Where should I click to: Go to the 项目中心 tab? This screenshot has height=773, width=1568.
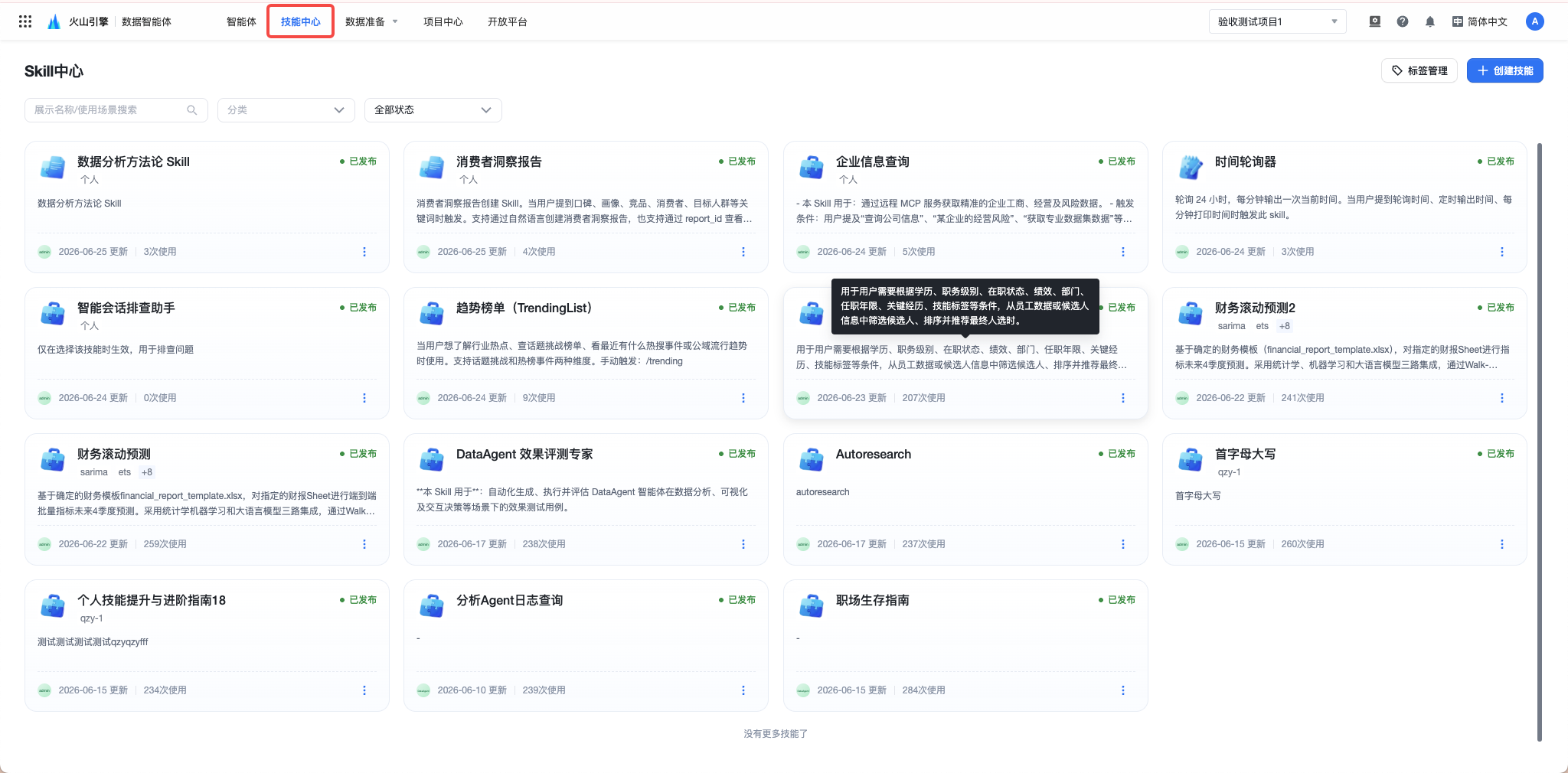(443, 21)
